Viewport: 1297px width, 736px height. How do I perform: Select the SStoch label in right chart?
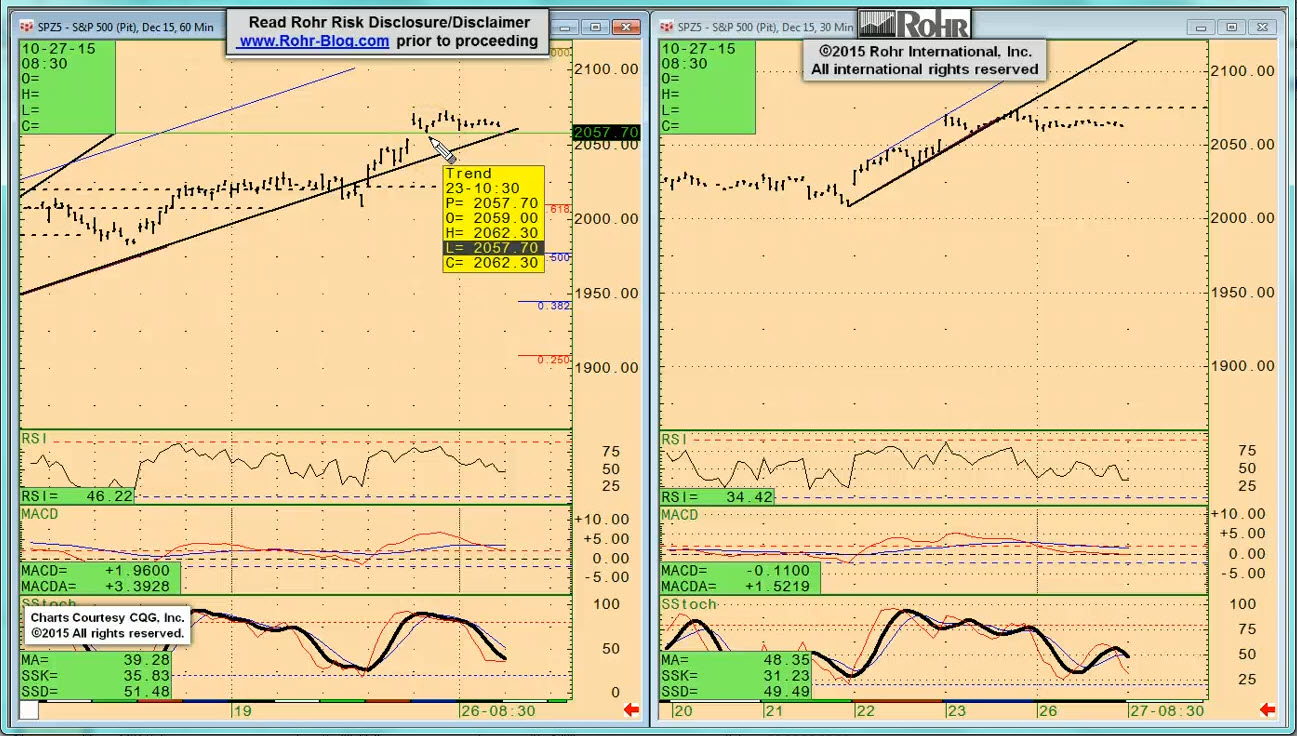tap(689, 605)
